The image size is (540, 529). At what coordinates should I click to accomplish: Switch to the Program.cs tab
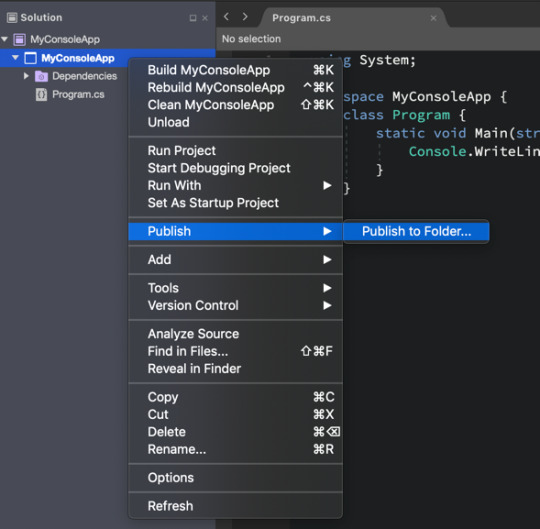pos(301,18)
